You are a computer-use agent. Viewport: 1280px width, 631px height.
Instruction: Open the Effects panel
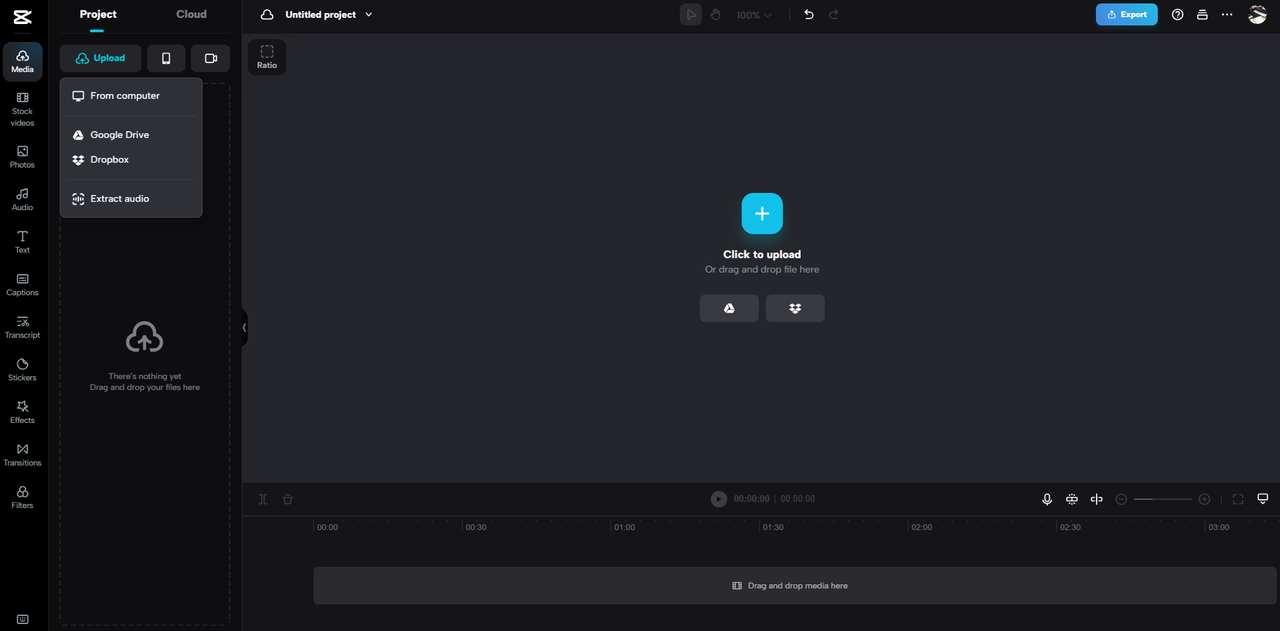coord(22,413)
